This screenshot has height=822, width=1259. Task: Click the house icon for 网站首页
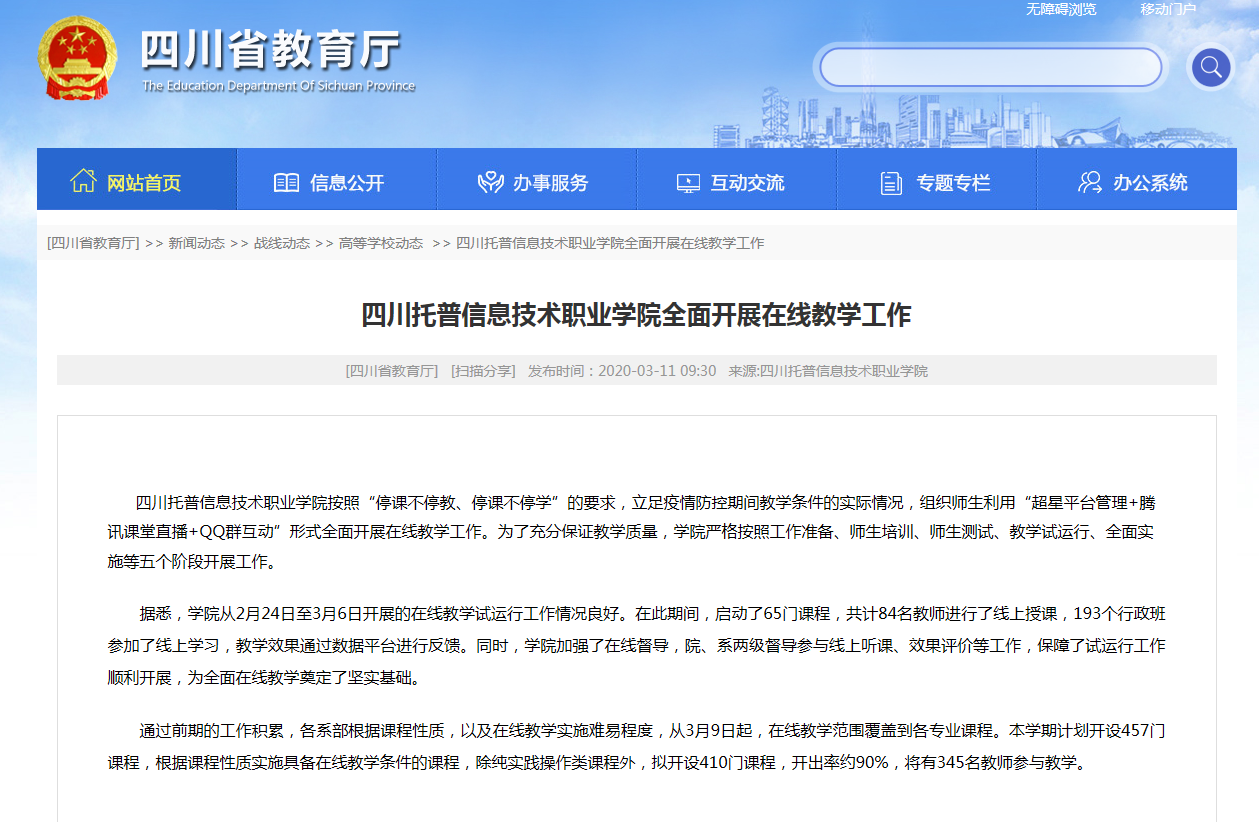(83, 181)
